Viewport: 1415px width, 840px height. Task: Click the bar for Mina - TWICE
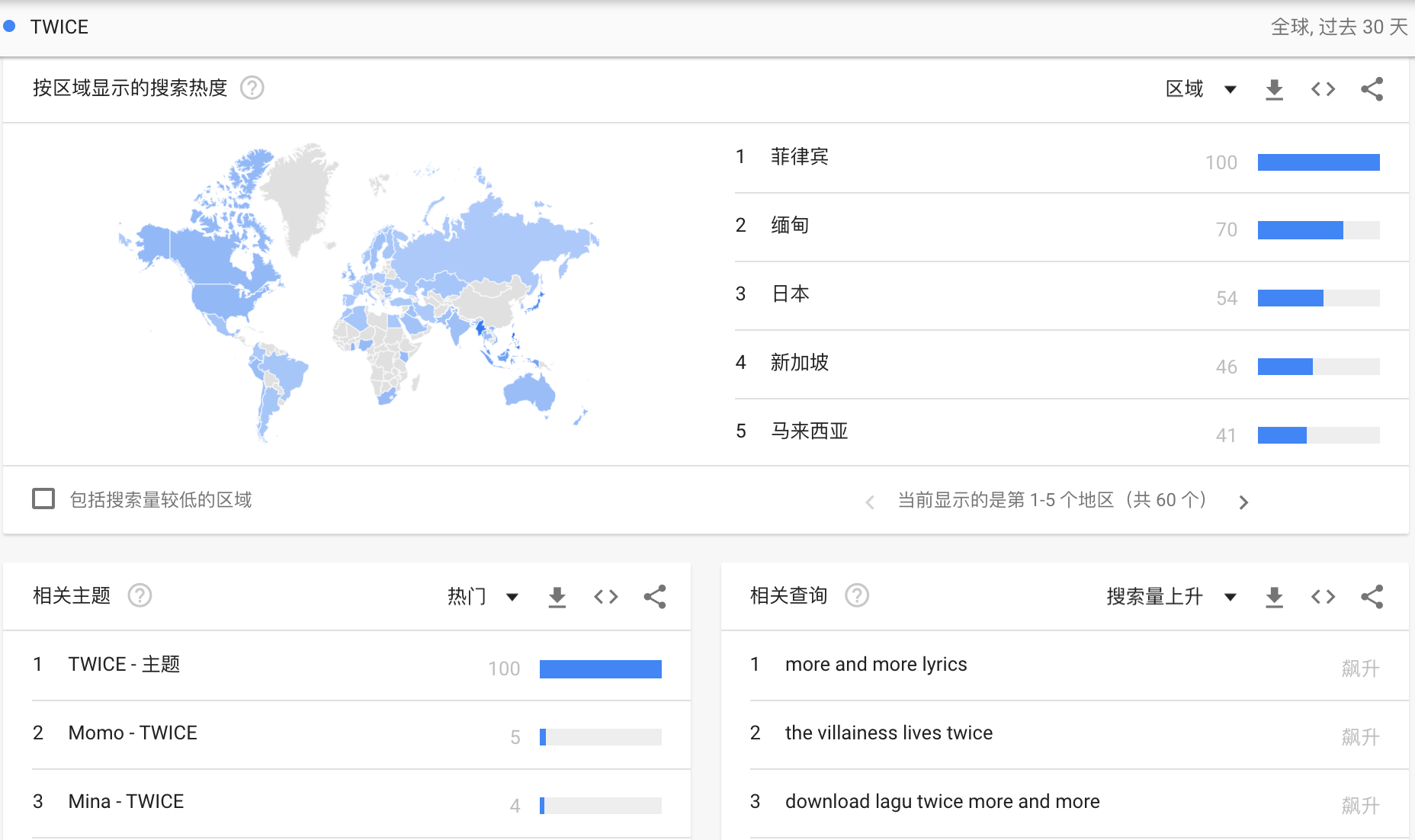point(601,806)
